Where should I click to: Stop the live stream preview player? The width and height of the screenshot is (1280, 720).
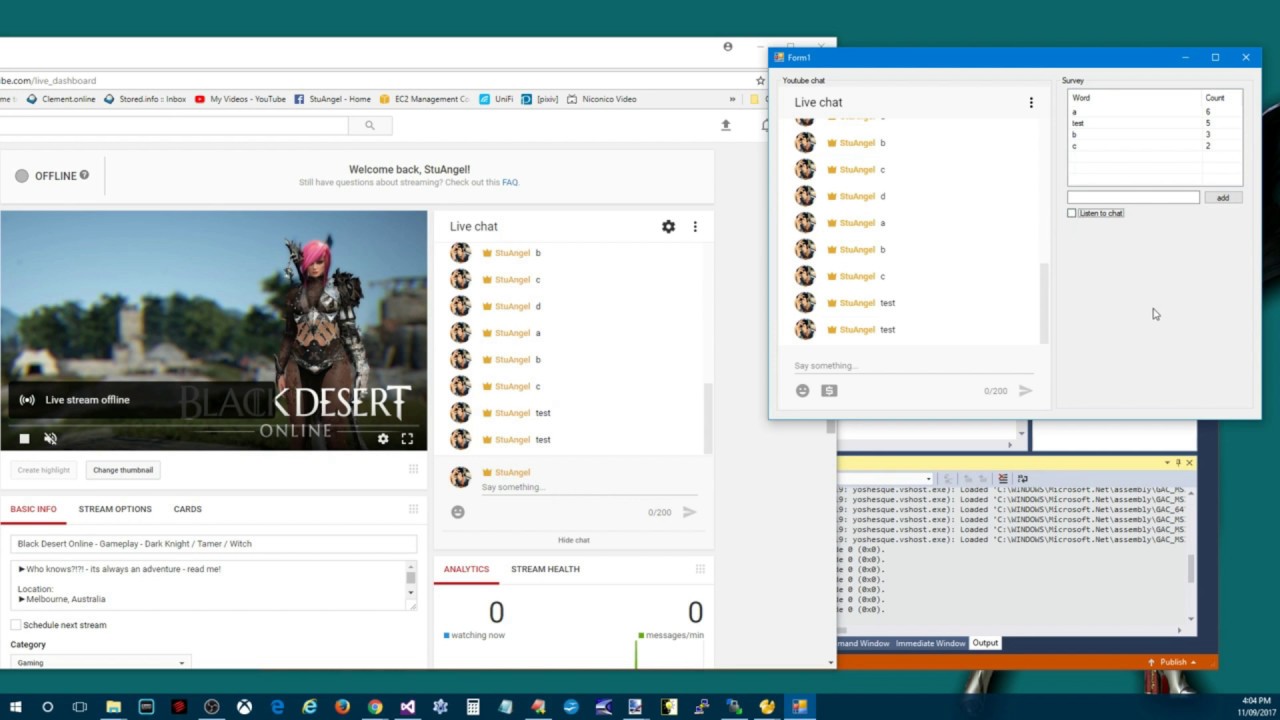point(24,438)
